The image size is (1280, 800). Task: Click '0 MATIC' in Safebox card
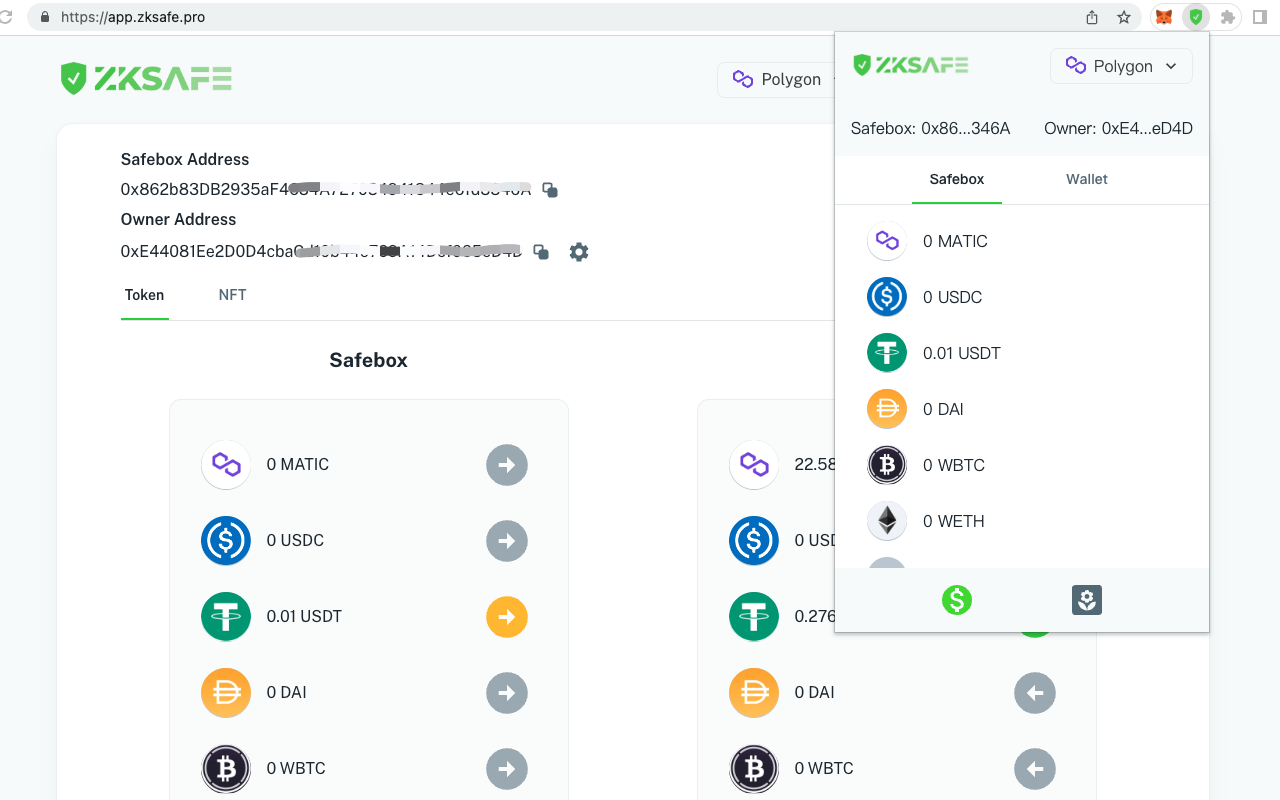point(297,465)
